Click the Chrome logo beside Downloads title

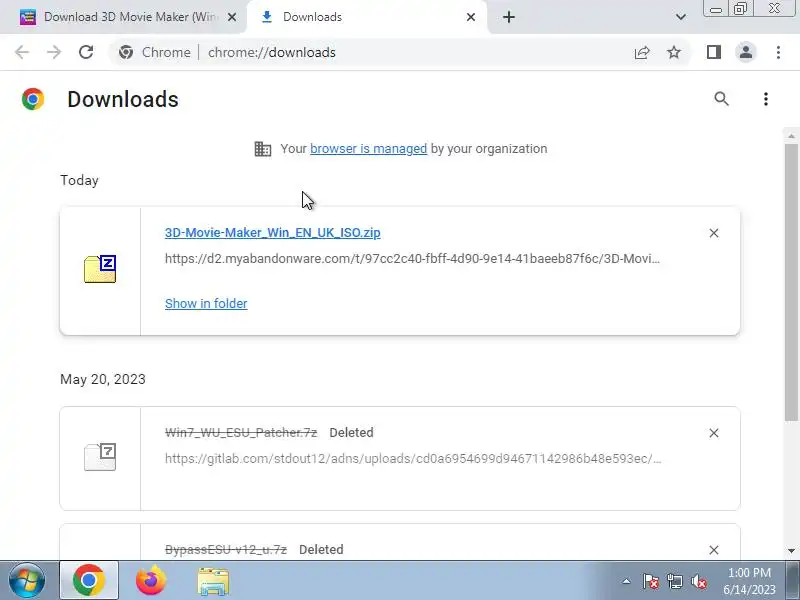coord(33,99)
